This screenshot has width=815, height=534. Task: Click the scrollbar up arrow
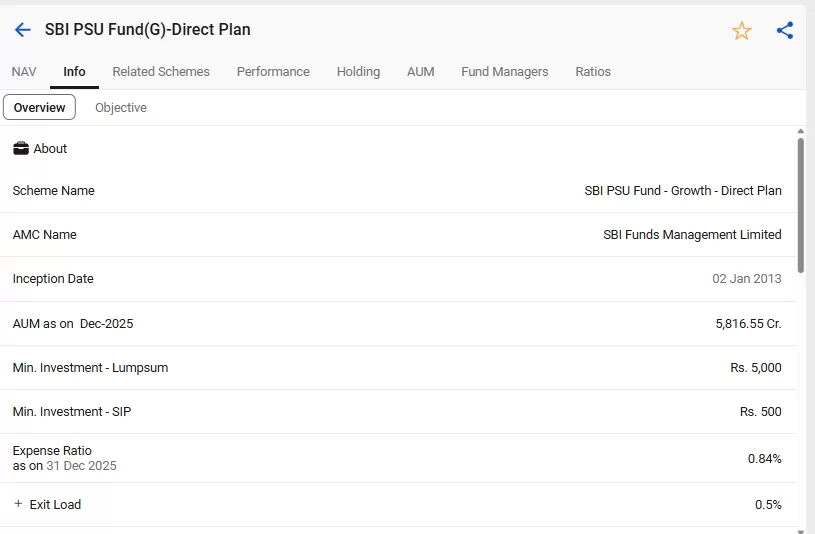[801, 131]
